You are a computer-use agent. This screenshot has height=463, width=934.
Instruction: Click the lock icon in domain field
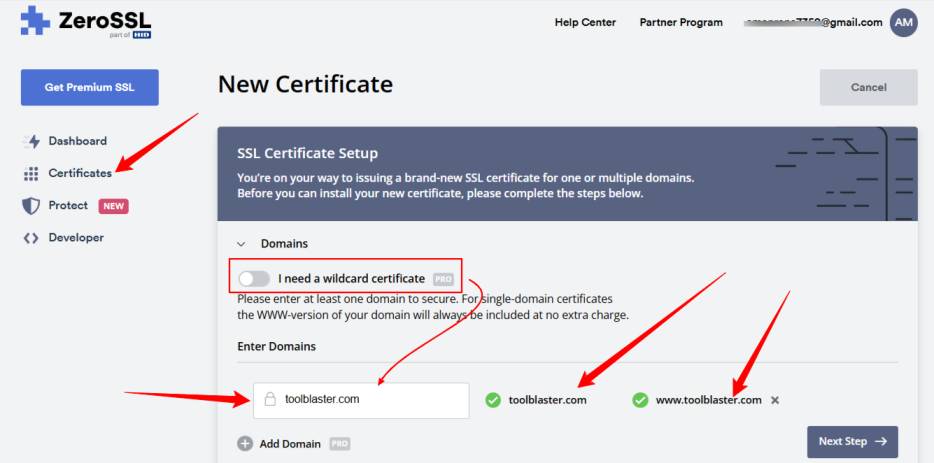pos(270,399)
